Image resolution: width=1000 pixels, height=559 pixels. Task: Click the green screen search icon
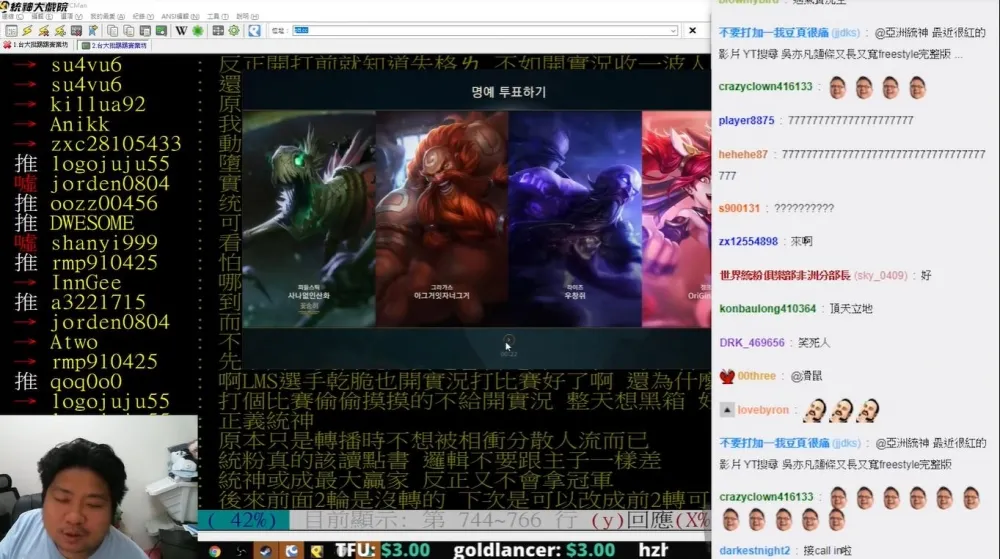tap(161, 31)
